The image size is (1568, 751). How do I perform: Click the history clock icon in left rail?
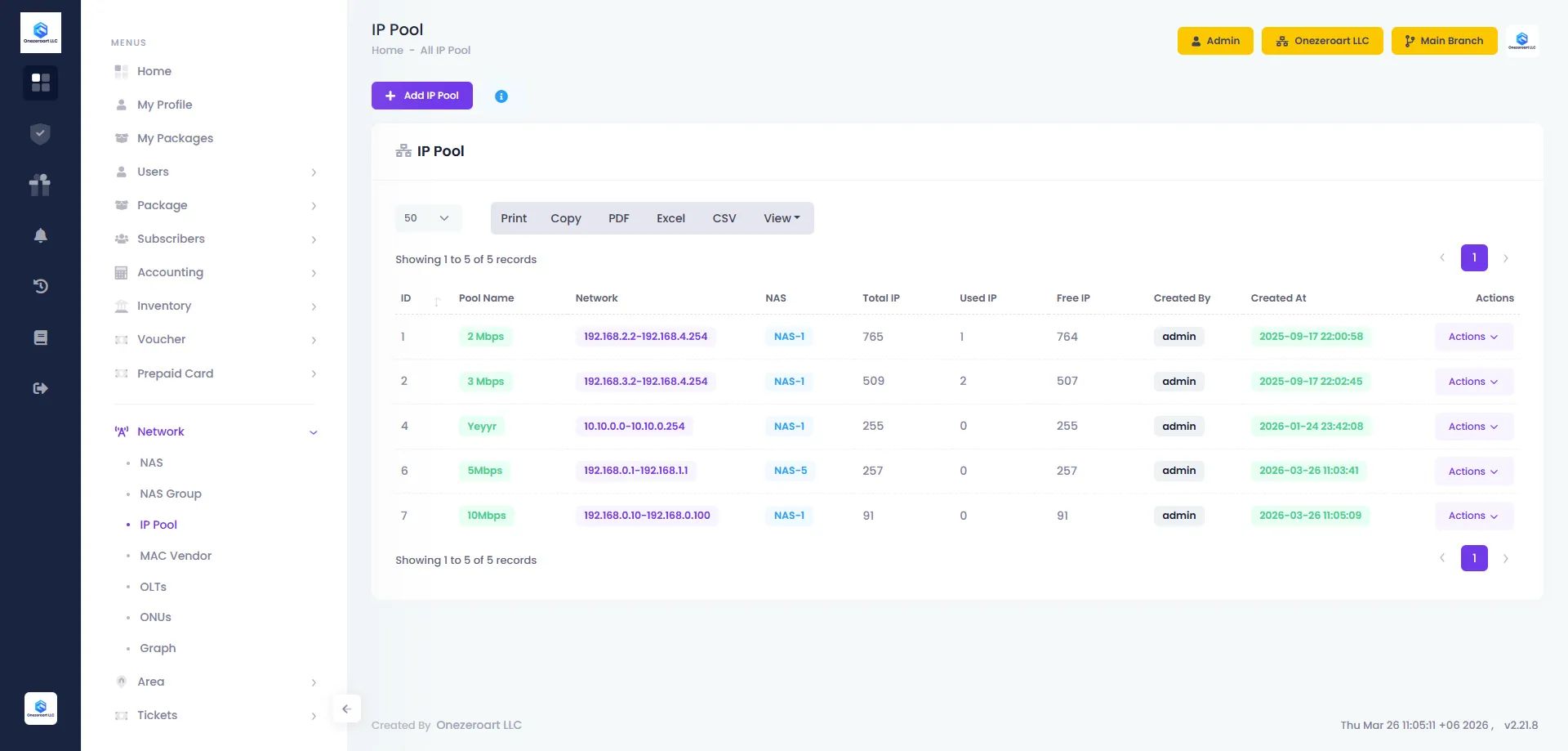(x=40, y=286)
